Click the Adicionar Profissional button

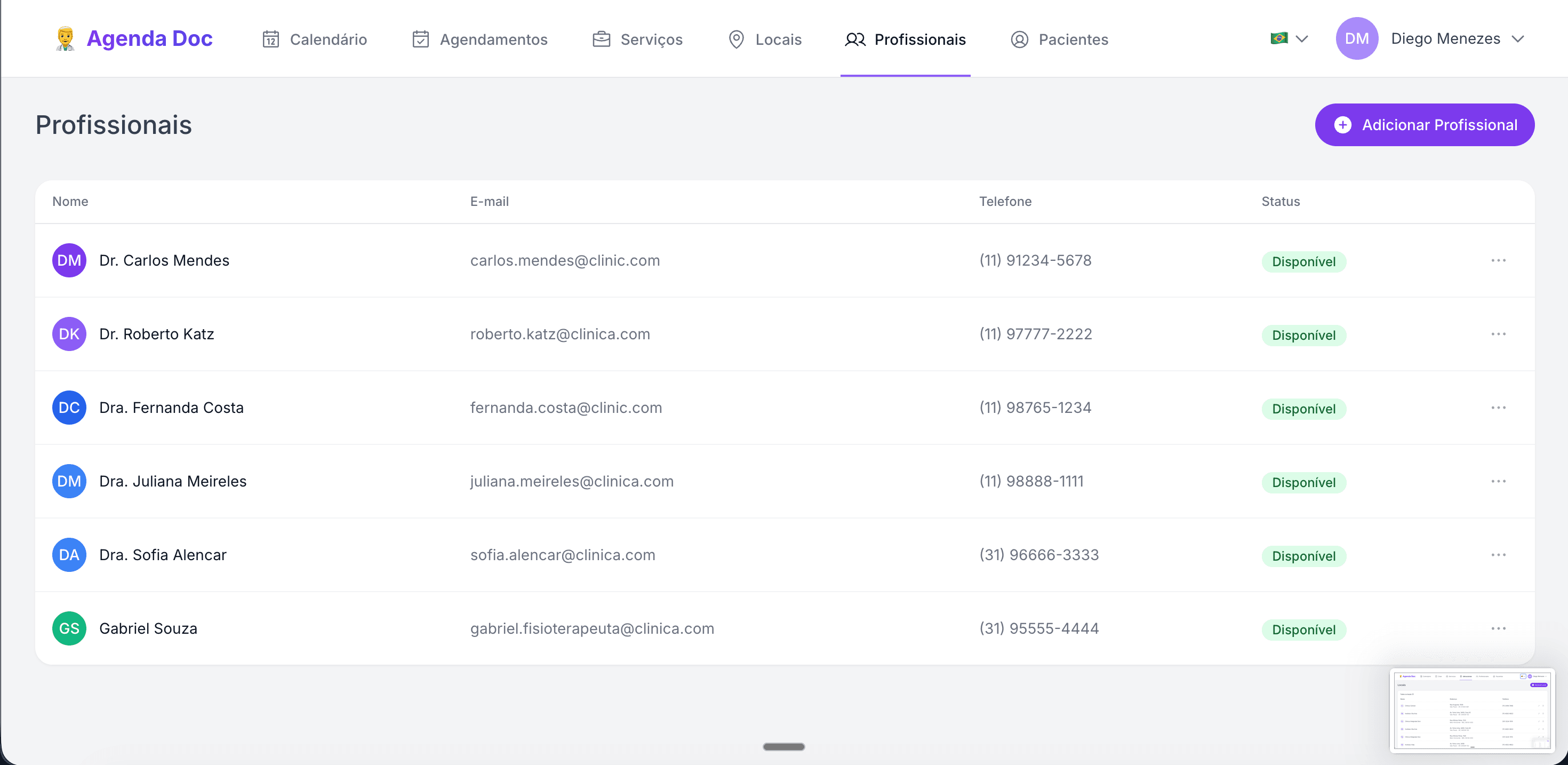click(x=1425, y=125)
